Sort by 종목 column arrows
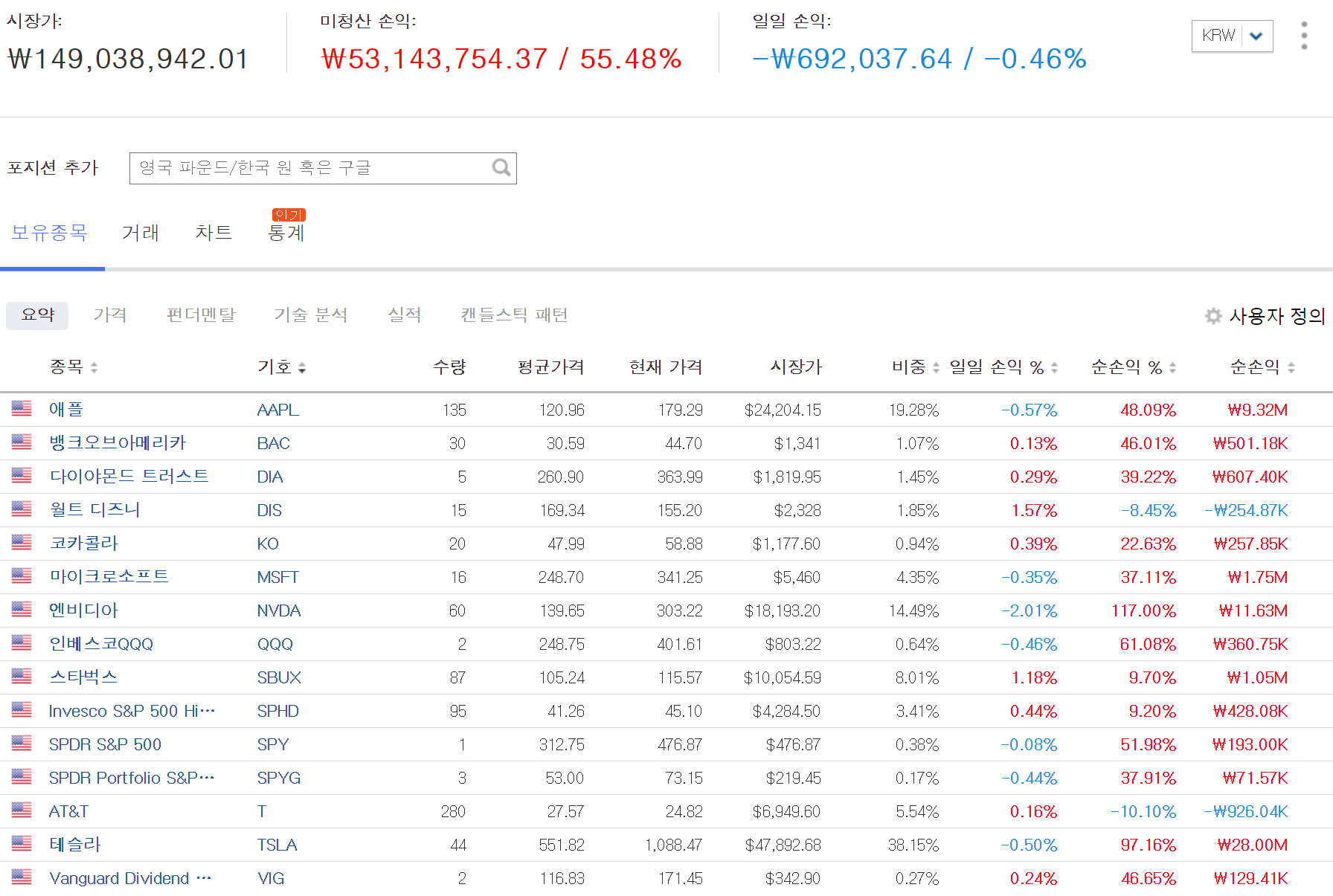 pyautogui.click(x=94, y=367)
